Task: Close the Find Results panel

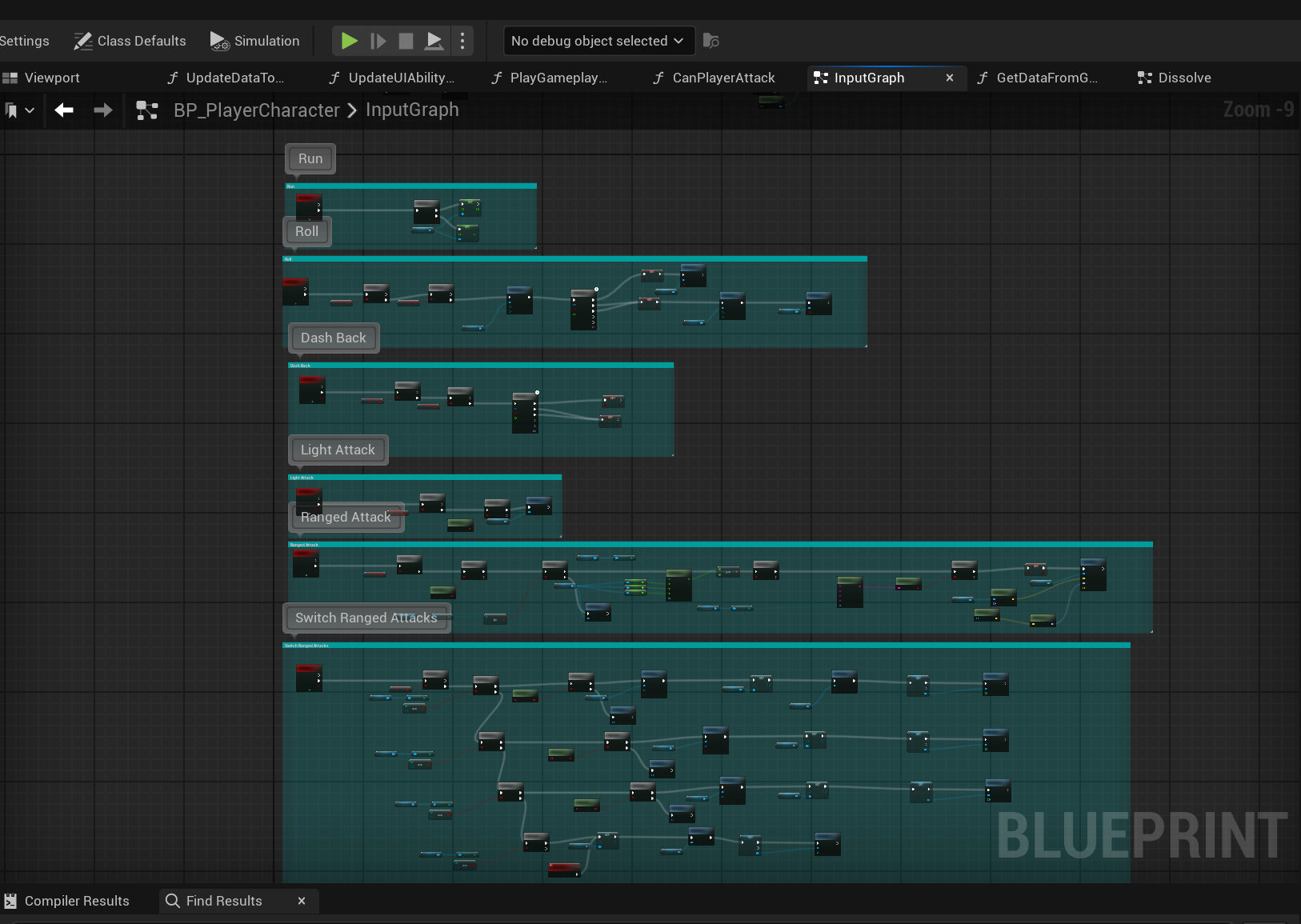Action: [x=302, y=901]
